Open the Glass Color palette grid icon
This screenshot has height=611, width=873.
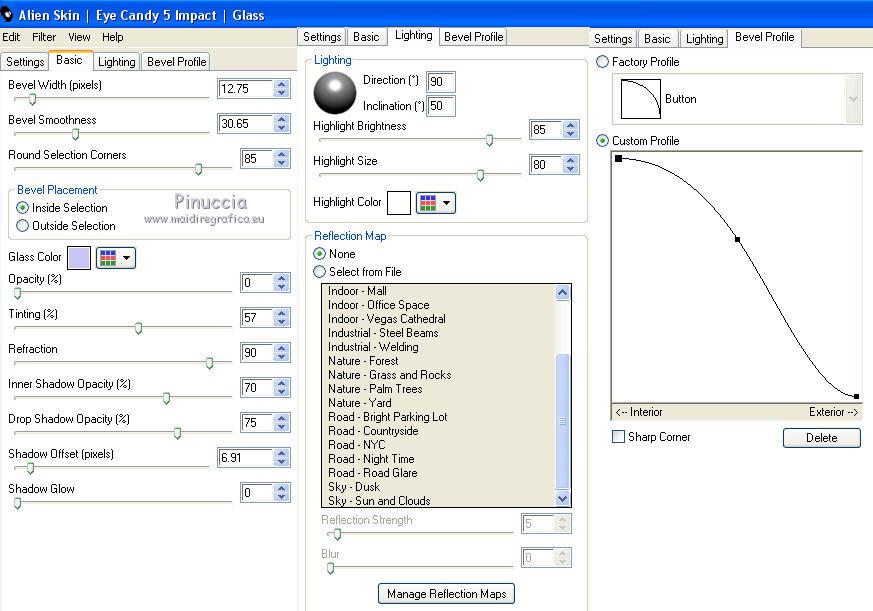coord(107,258)
